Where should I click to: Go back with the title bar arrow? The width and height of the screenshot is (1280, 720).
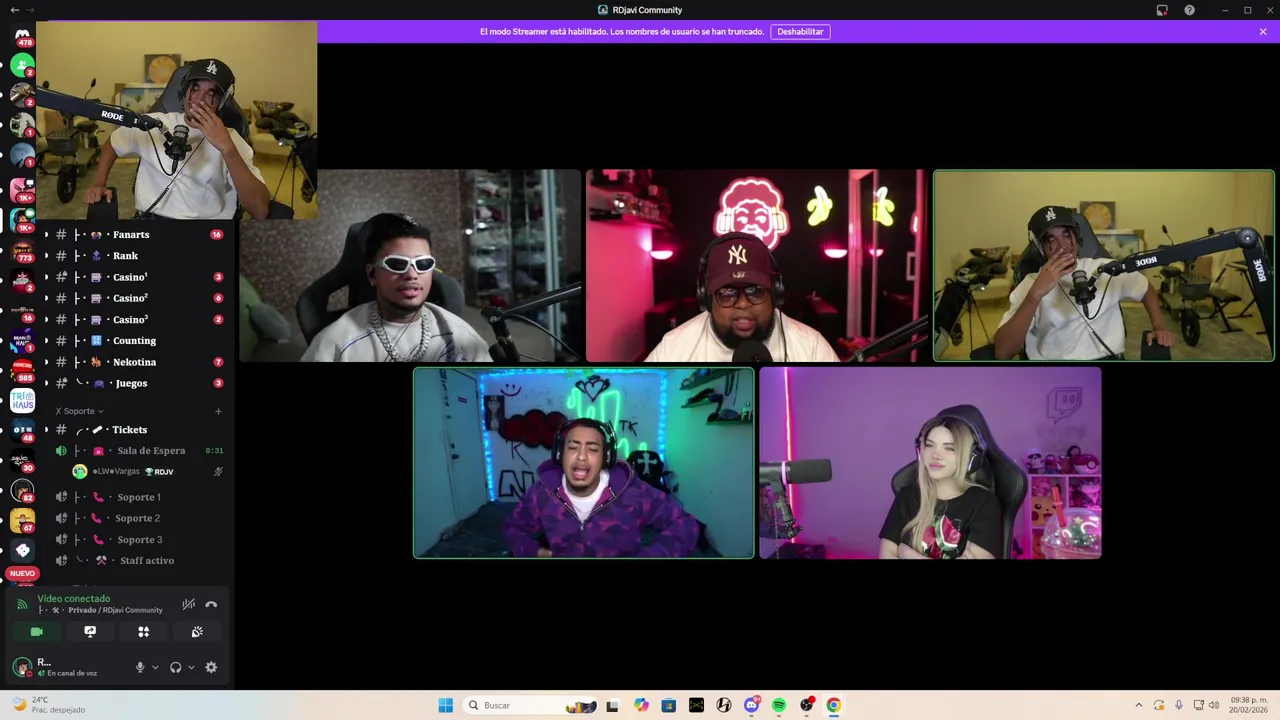tap(14, 10)
